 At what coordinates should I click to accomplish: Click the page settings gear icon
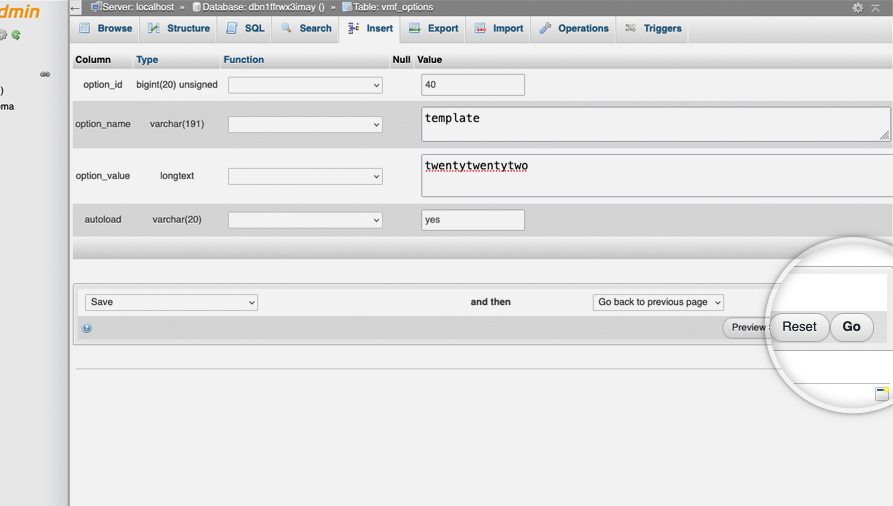click(858, 8)
